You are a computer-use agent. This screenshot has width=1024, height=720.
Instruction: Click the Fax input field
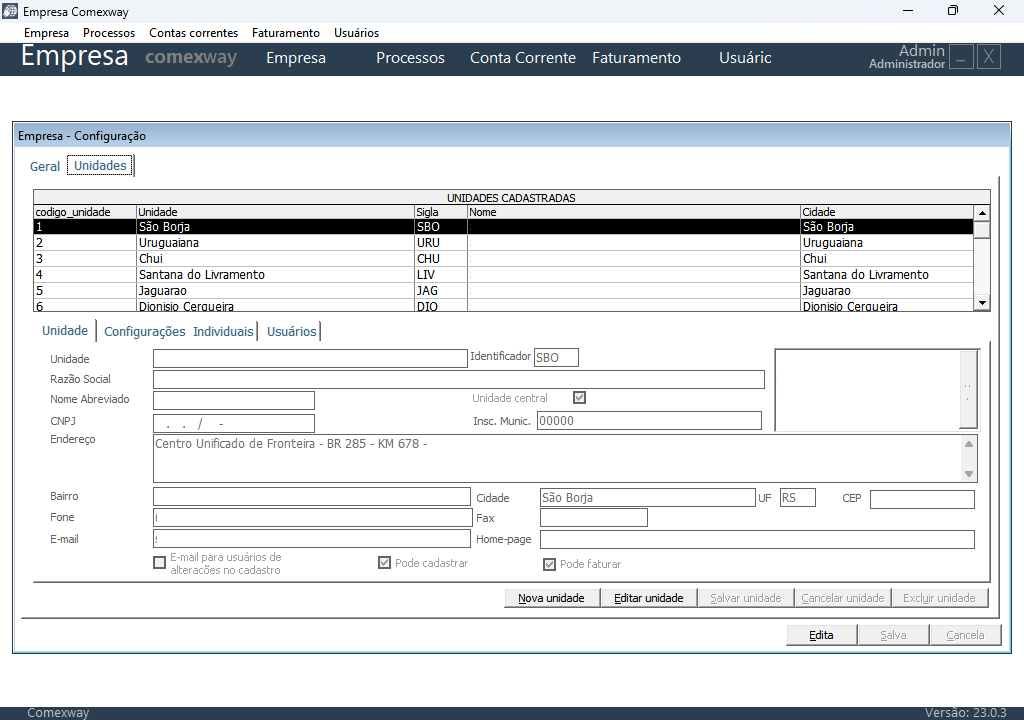(594, 517)
